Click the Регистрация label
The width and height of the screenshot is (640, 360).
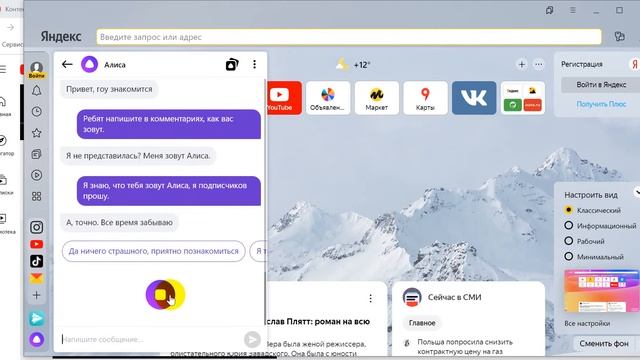point(582,64)
